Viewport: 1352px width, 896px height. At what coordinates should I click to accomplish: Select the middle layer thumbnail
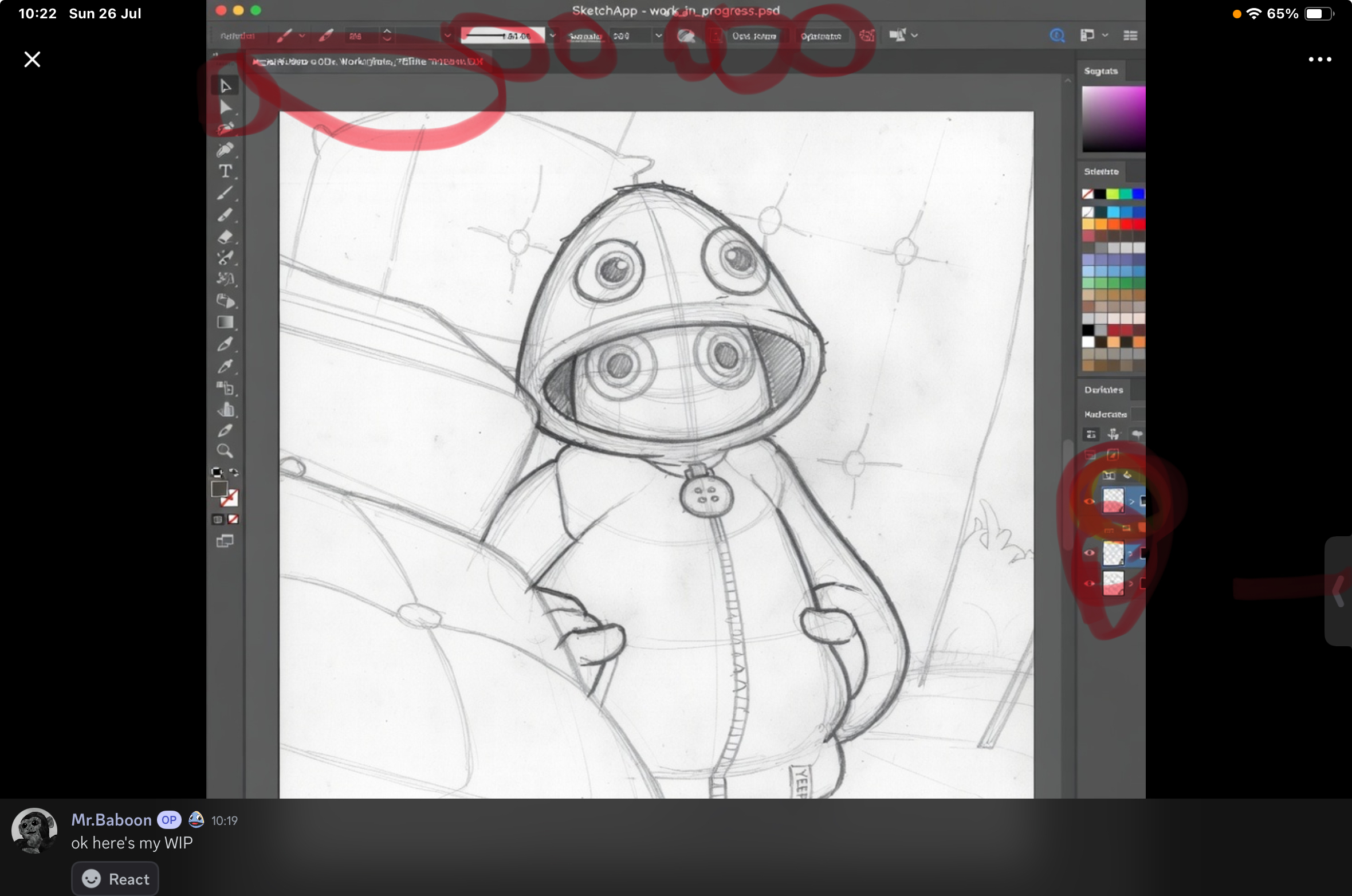[1113, 553]
